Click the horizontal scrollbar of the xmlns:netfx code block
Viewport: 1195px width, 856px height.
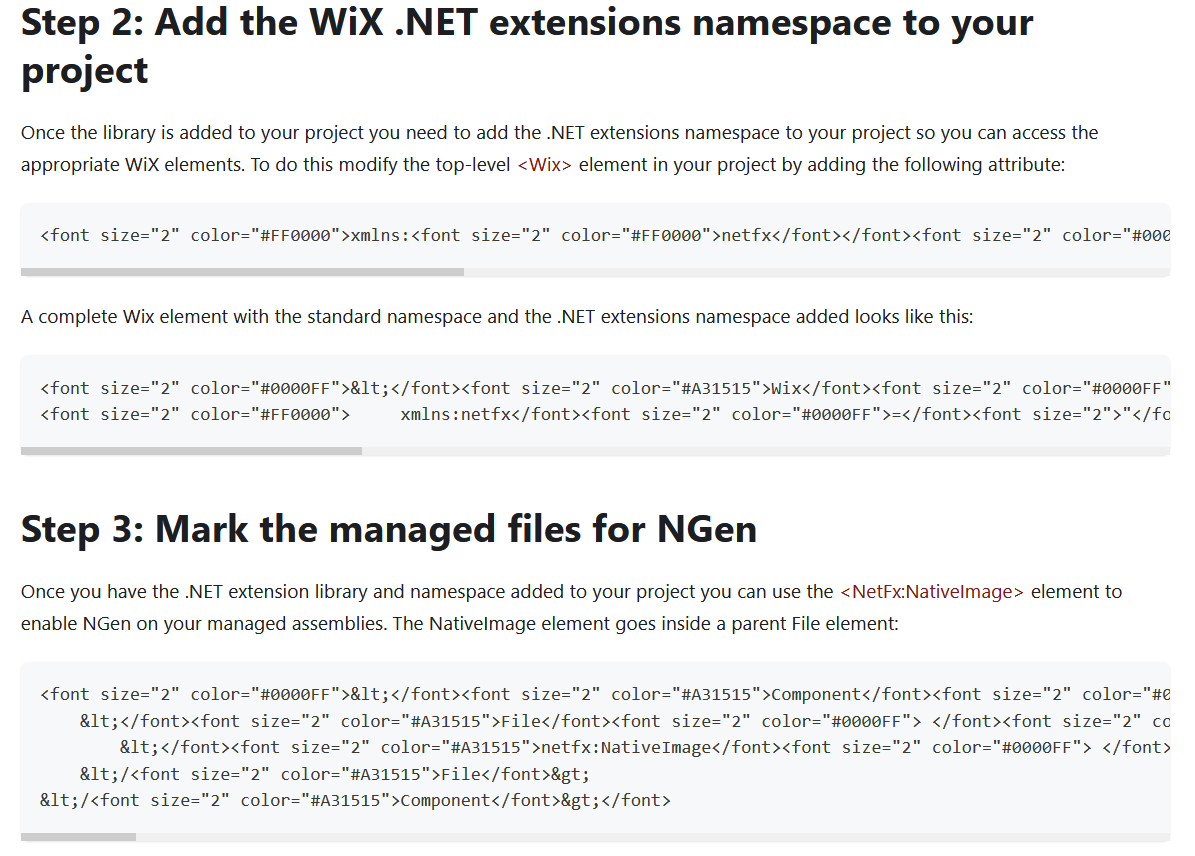click(x=242, y=272)
